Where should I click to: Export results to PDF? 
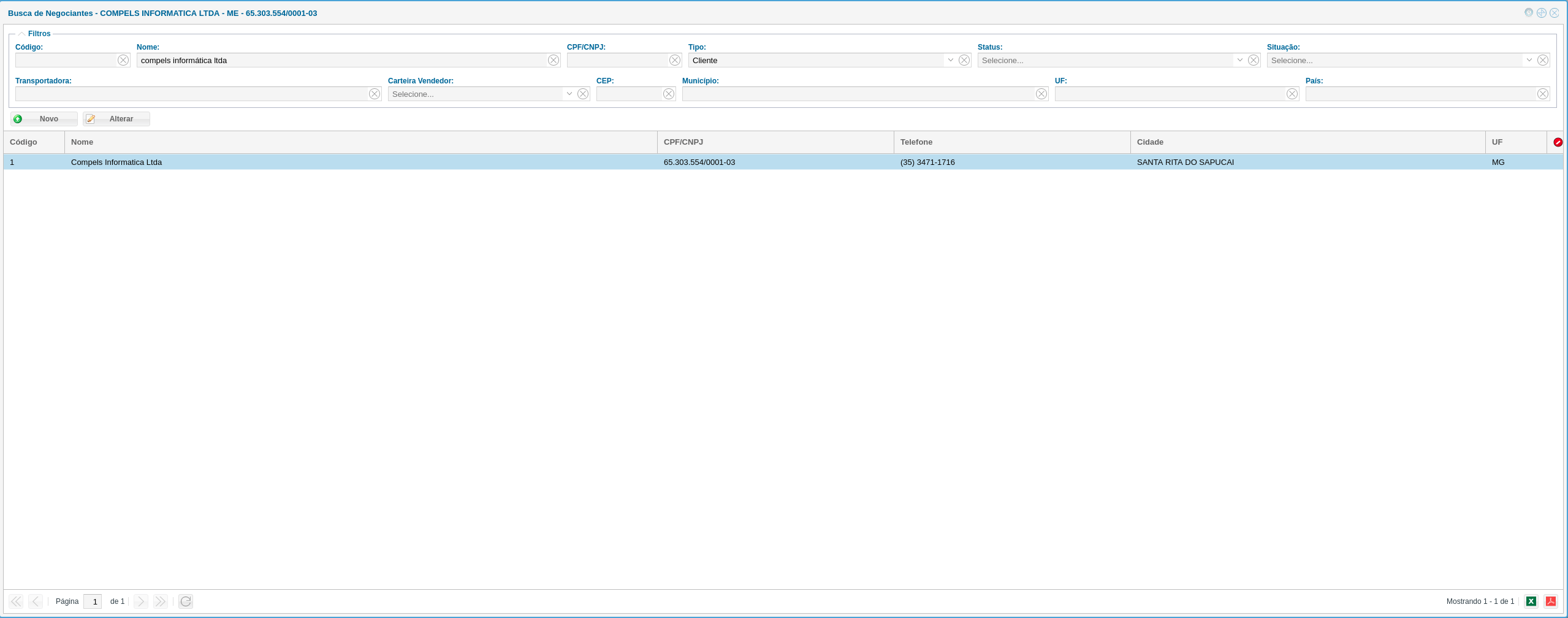pos(1551,601)
